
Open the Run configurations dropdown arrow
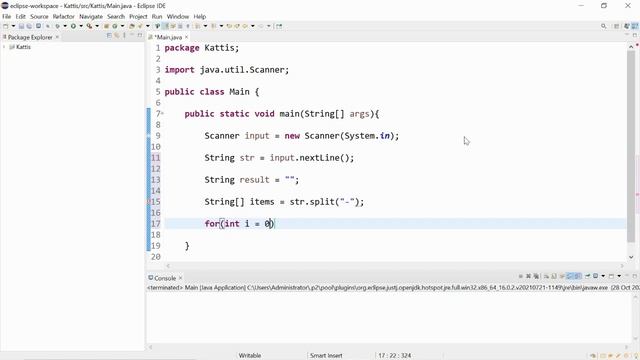click(x=81, y=26)
